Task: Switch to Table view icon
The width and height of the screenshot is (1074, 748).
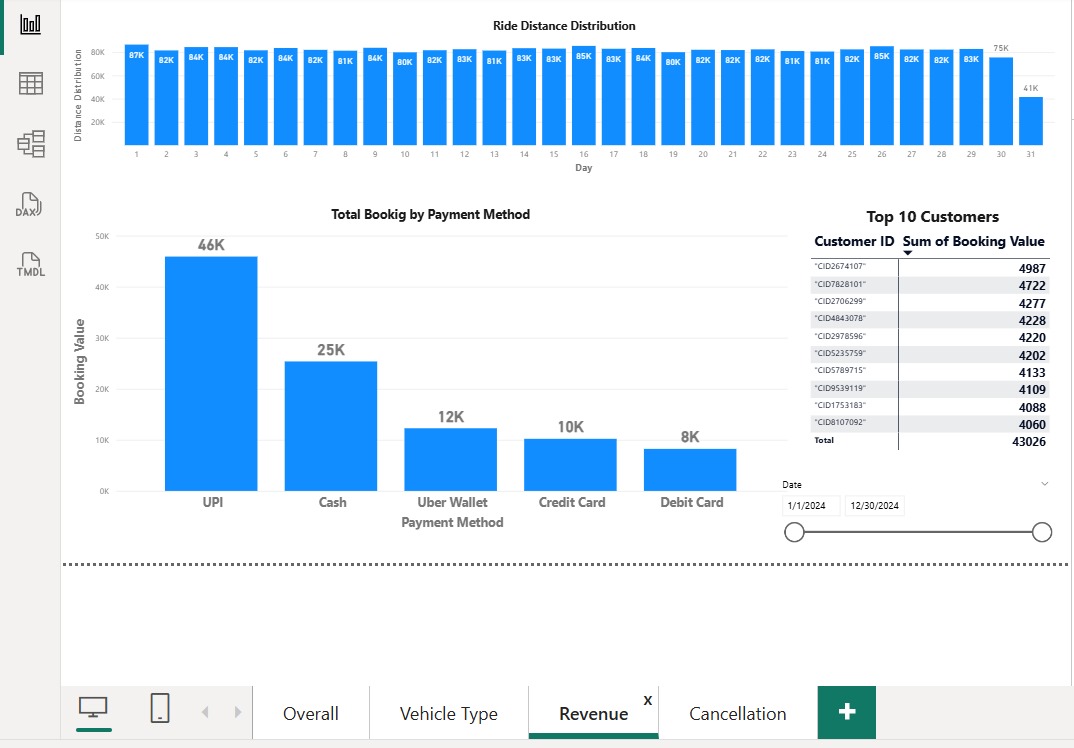Action: (30, 84)
